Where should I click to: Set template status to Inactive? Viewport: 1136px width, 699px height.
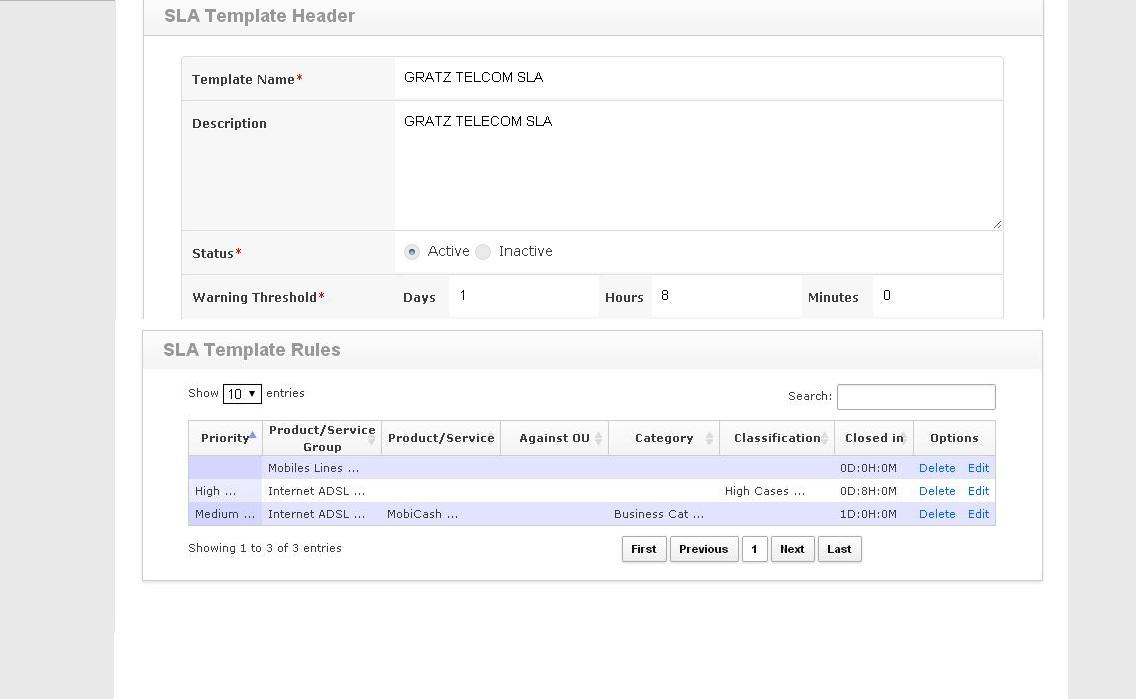pos(483,252)
